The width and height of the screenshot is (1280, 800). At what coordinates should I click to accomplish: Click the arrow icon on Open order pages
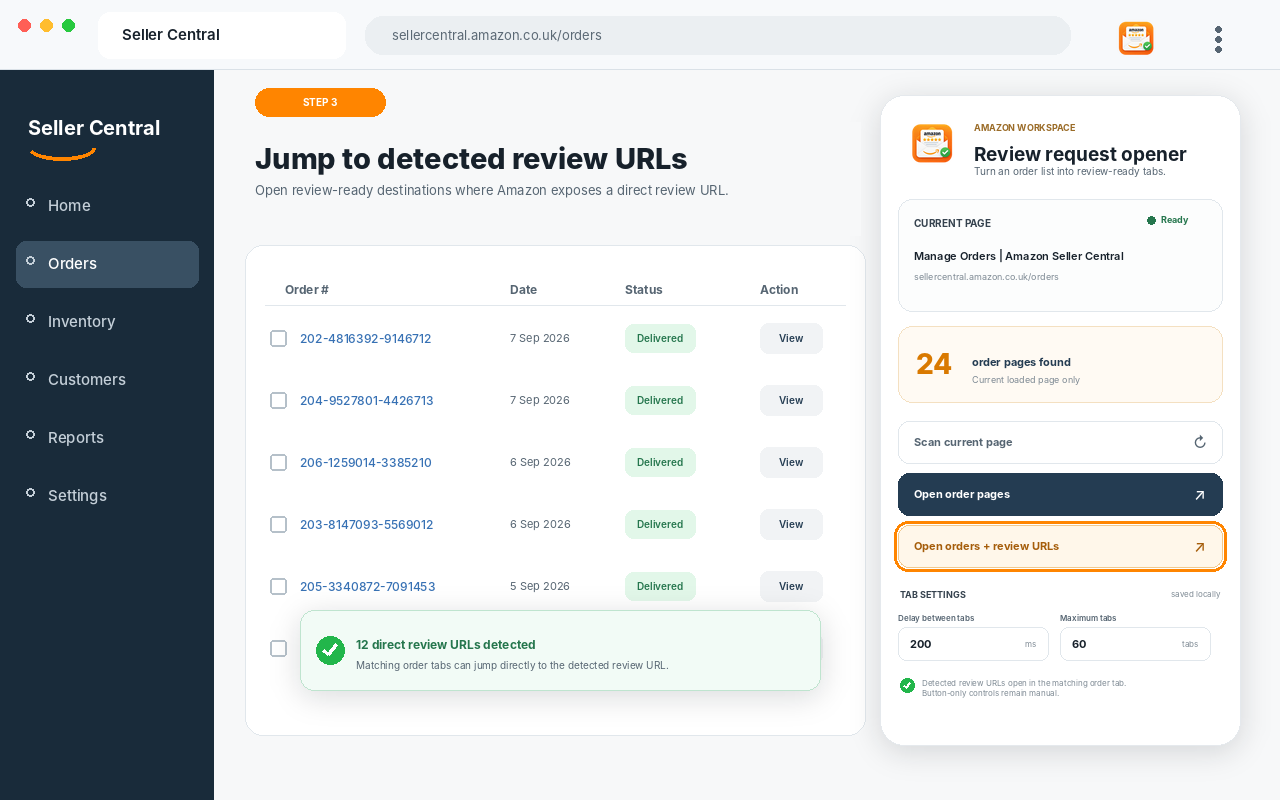click(x=1200, y=495)
